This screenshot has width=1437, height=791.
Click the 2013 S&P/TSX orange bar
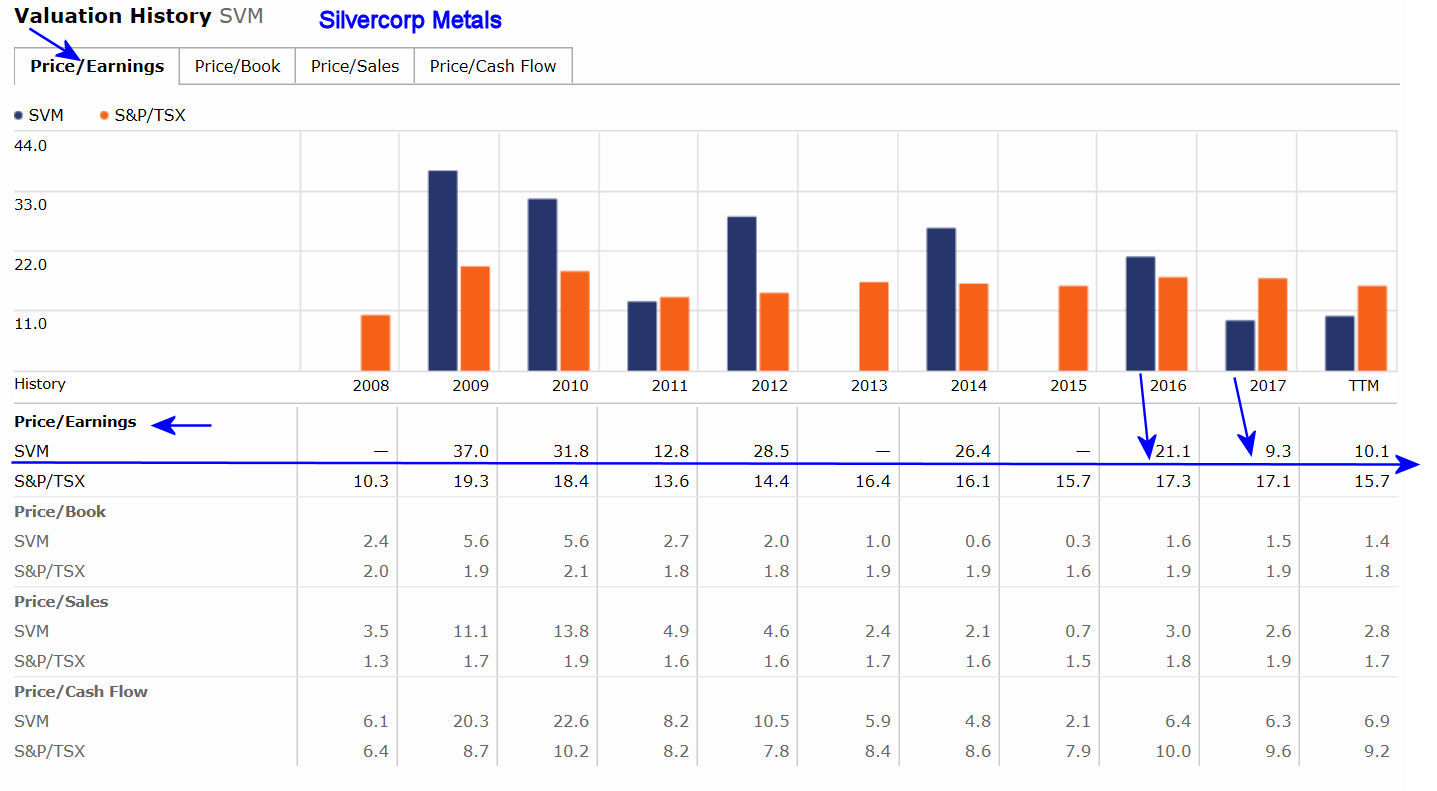[874, 327]
